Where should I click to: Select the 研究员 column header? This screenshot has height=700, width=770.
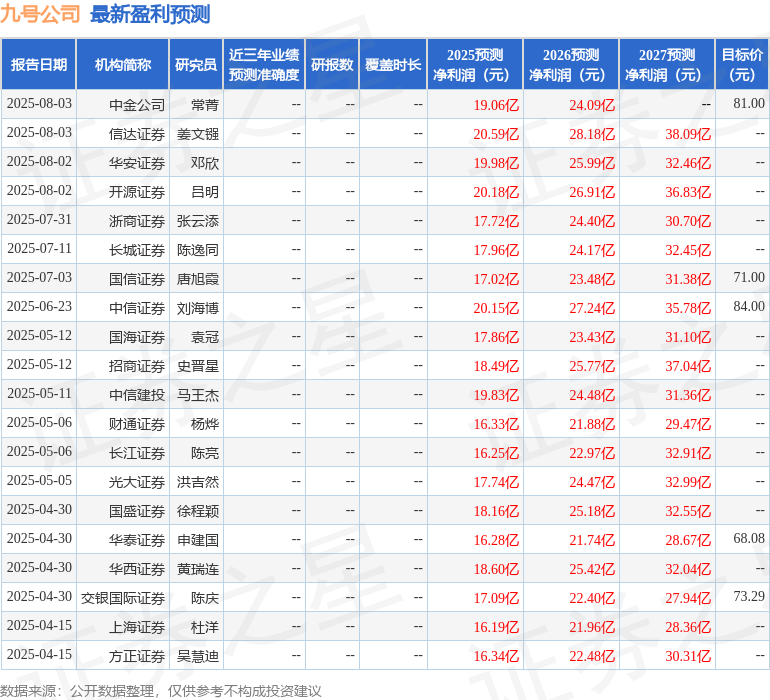196,65
